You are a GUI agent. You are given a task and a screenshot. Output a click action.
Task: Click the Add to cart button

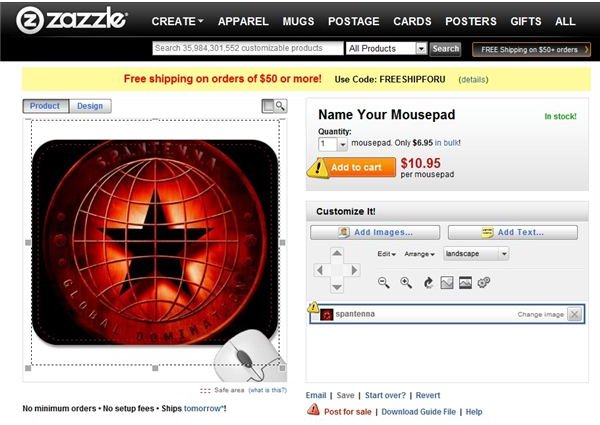pos(356,168)
